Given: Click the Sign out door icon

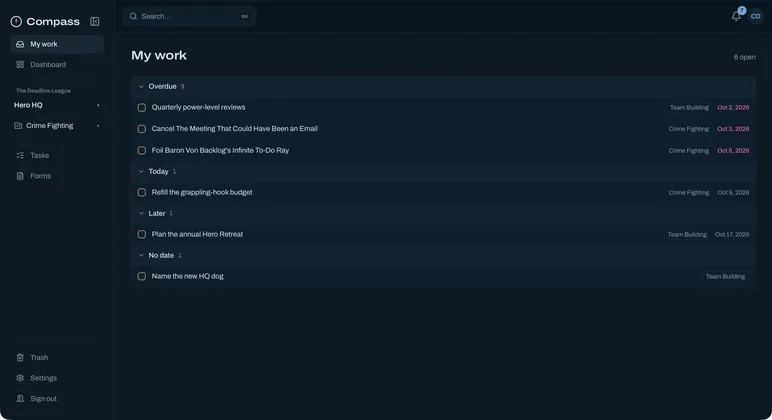Looking at the screenshot, I should pyautogui.click(x=20, y=398).
